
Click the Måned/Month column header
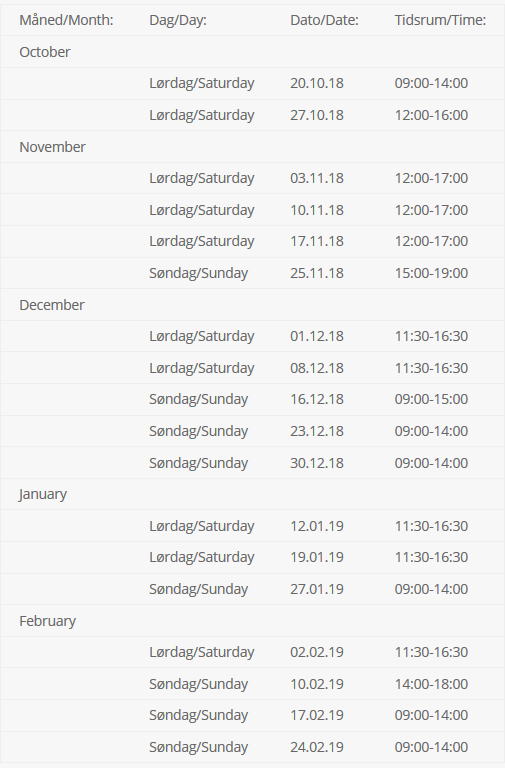66,20
